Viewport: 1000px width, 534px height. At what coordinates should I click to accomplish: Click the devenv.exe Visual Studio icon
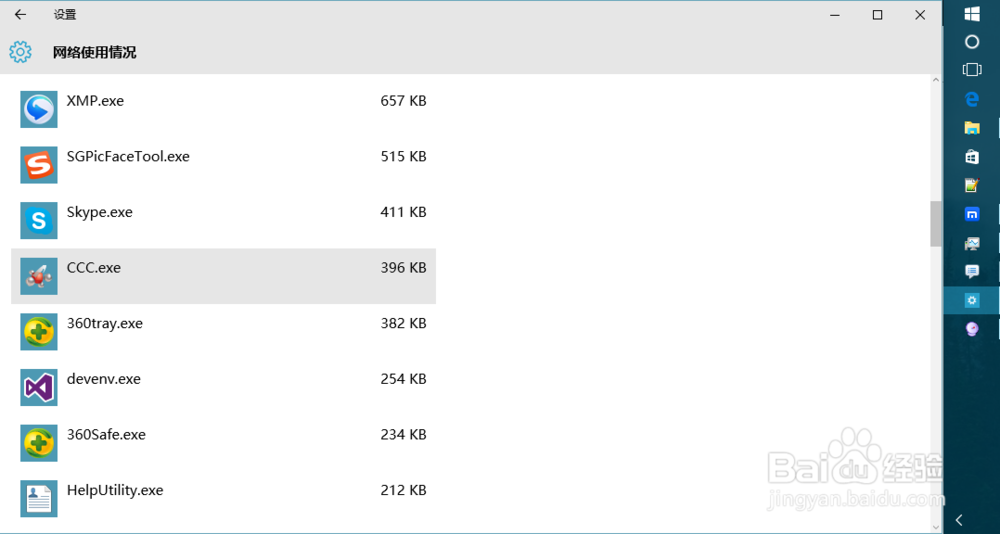point(39,387)
